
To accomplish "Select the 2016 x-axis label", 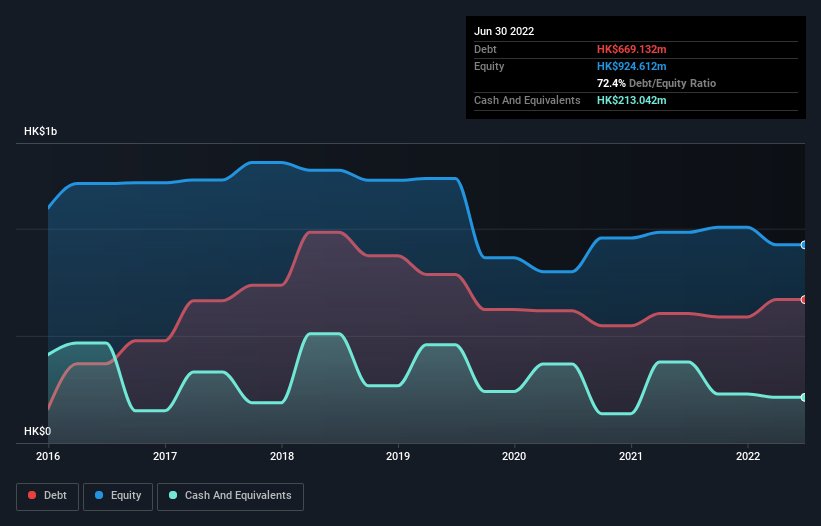I will coord(48,456).
